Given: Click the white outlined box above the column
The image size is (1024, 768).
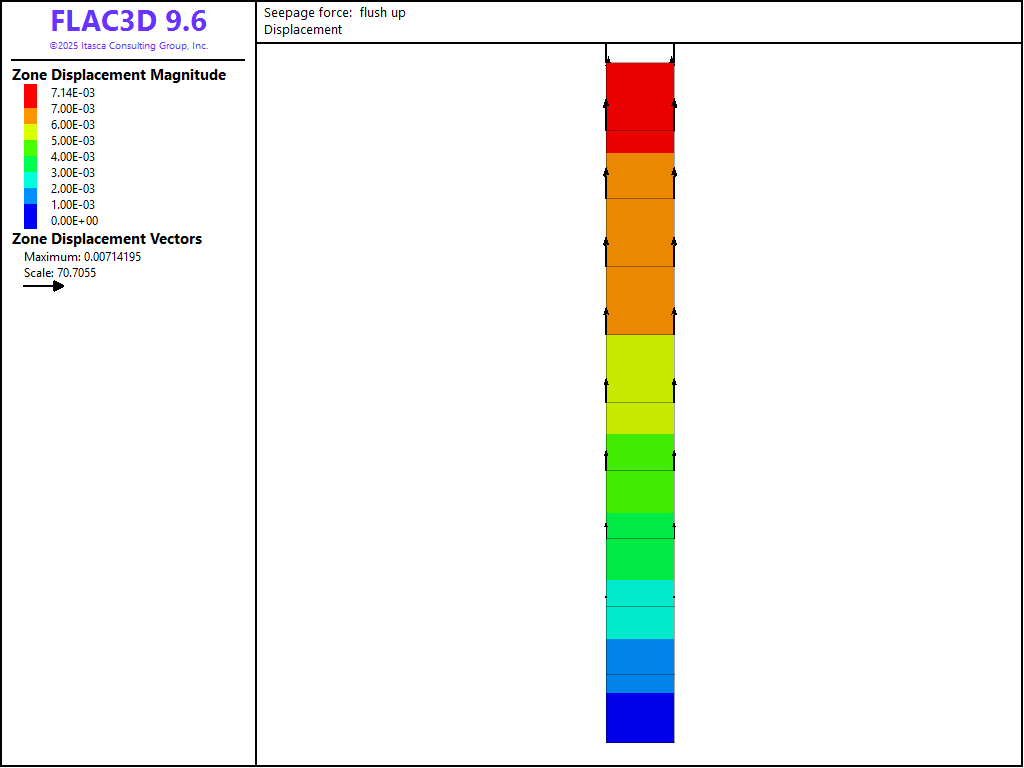Looking at the screenshot, I should (640, 53).
